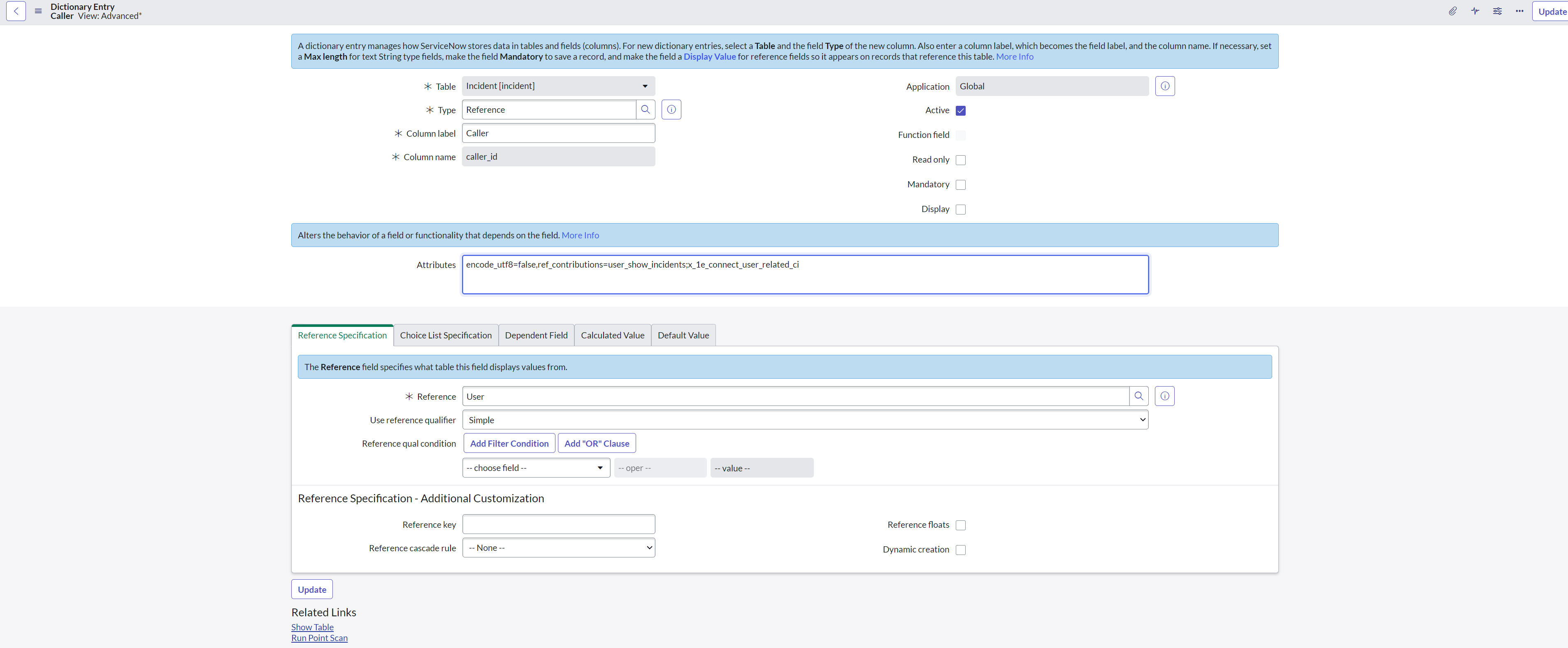
Task: Open the Show Table related link
Action: pos(312,627)
